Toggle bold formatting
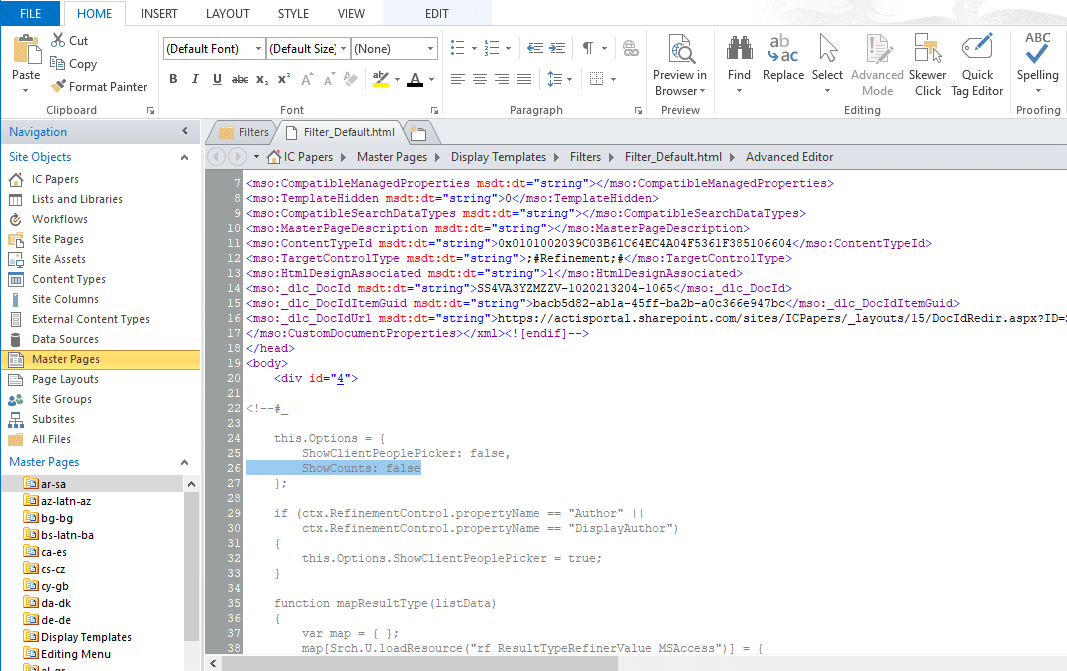This screenshot has height=671, width=1067. [172, 78]
